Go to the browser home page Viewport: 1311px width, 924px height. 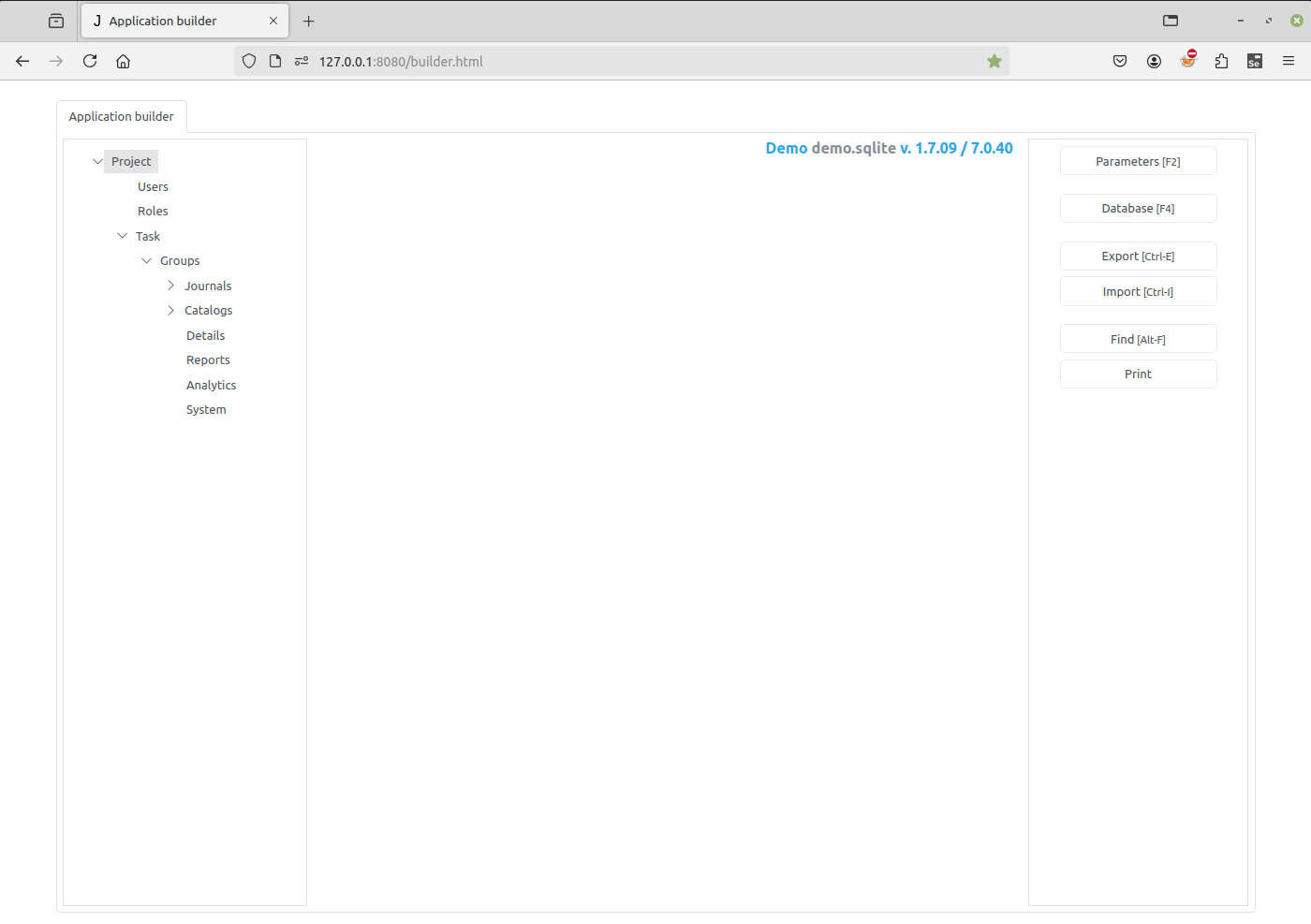click(x=123, y=61)
